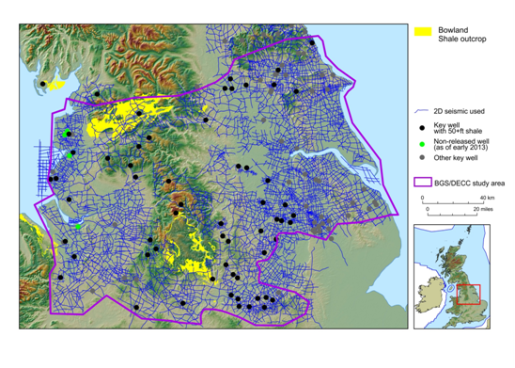This screenshot has height=368, width=515.
Task: Click the offshore seismic grid off the west coast
Action: click(43, 168)
